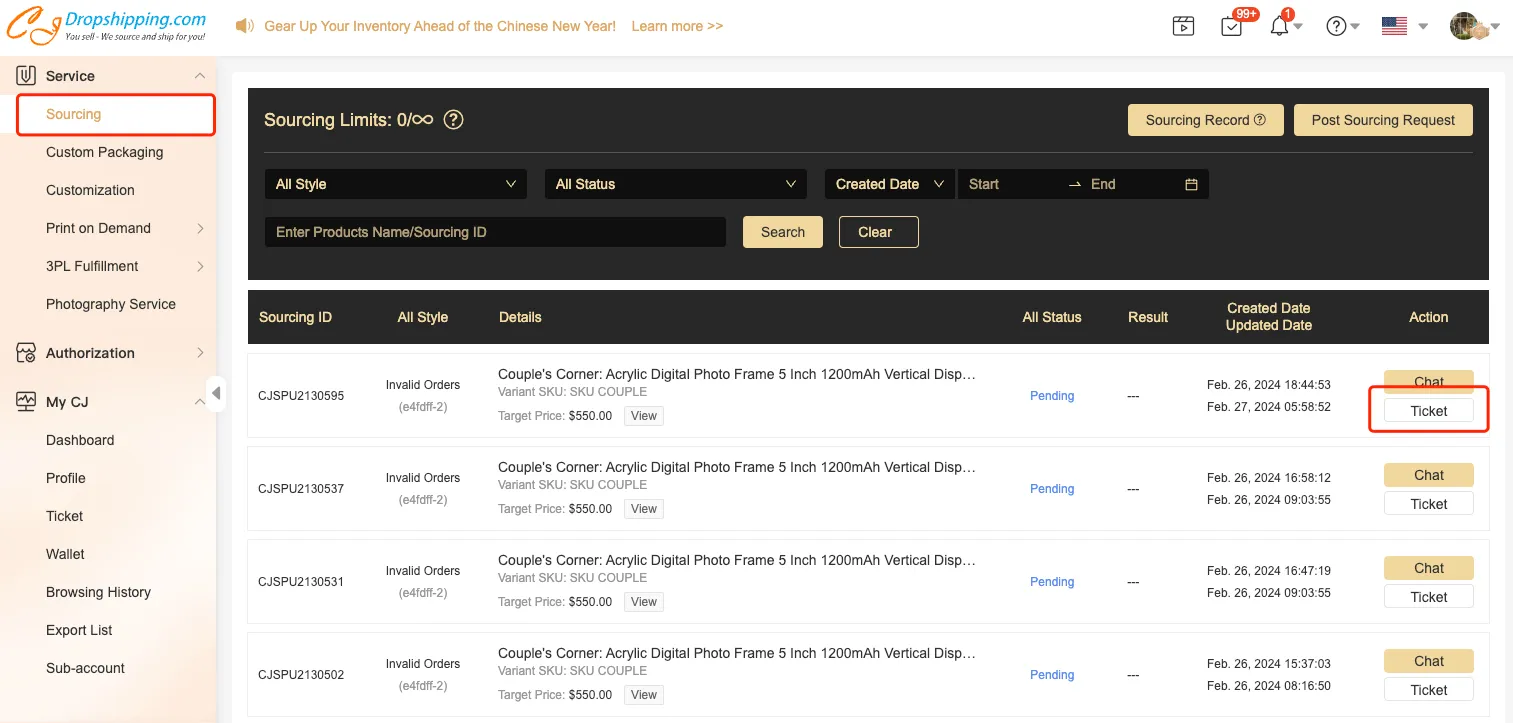
Task: Open the US flag language selector
Action: pyautogui.click(x=1395, y=27)
